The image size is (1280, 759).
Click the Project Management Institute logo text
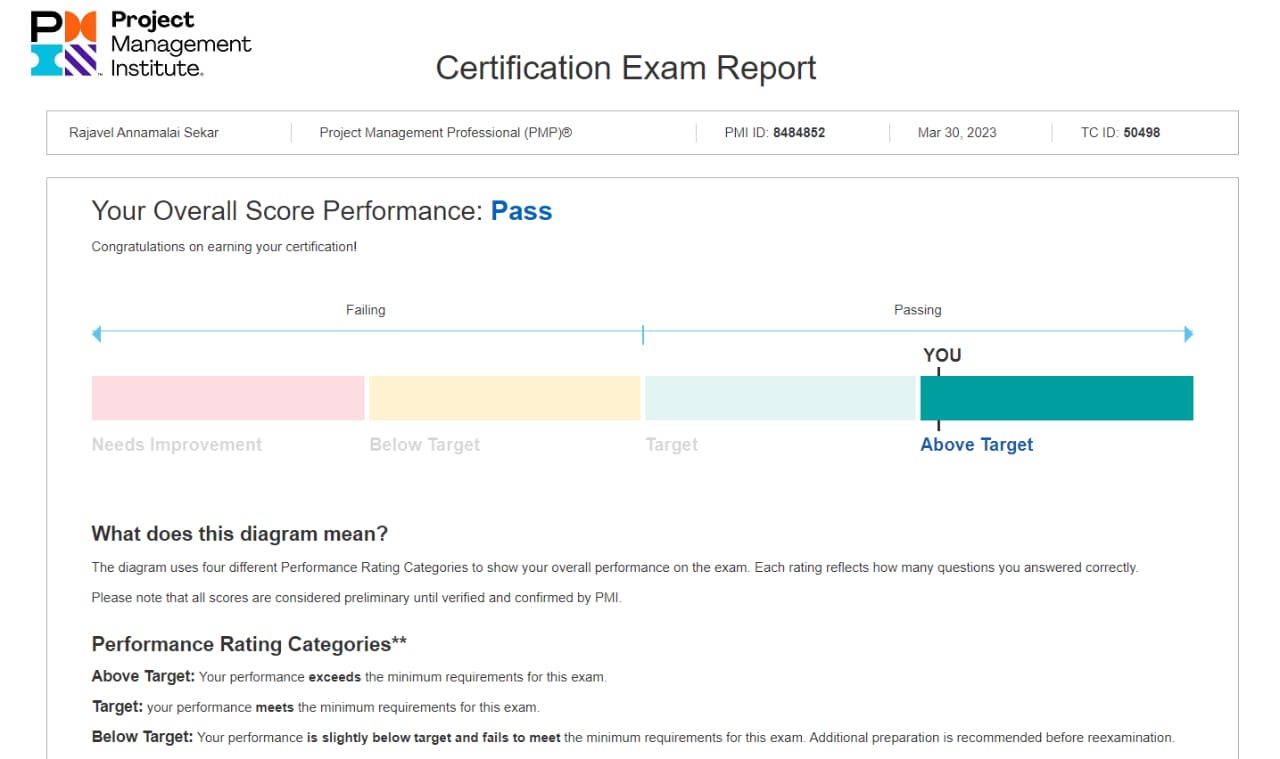[180, 44]
